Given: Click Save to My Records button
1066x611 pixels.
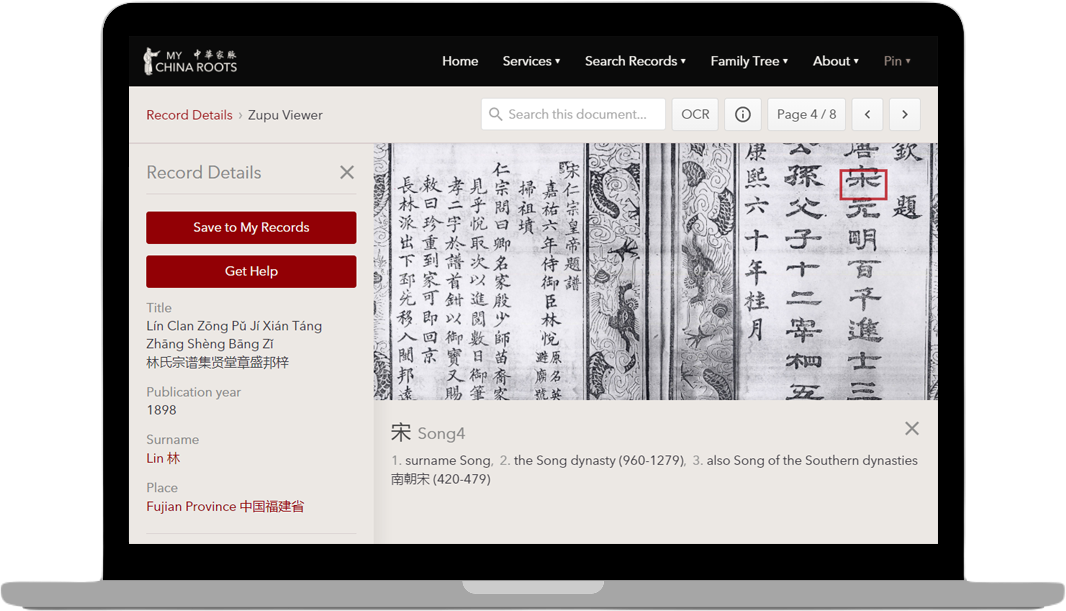Looking at the screenshot, I should [x=251, y=227].
